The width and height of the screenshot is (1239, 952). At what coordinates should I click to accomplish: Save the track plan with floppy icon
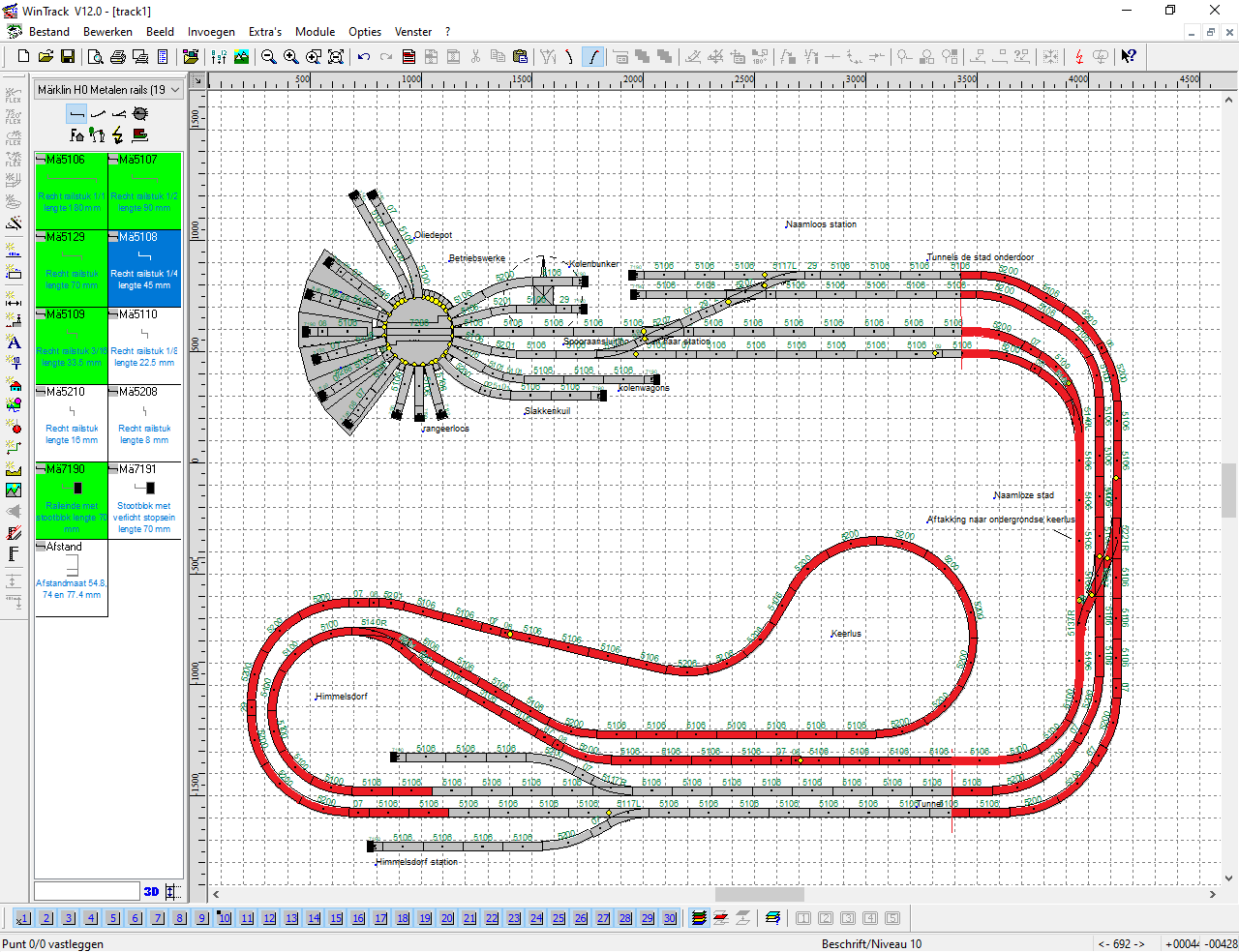[x=68, y=57]
